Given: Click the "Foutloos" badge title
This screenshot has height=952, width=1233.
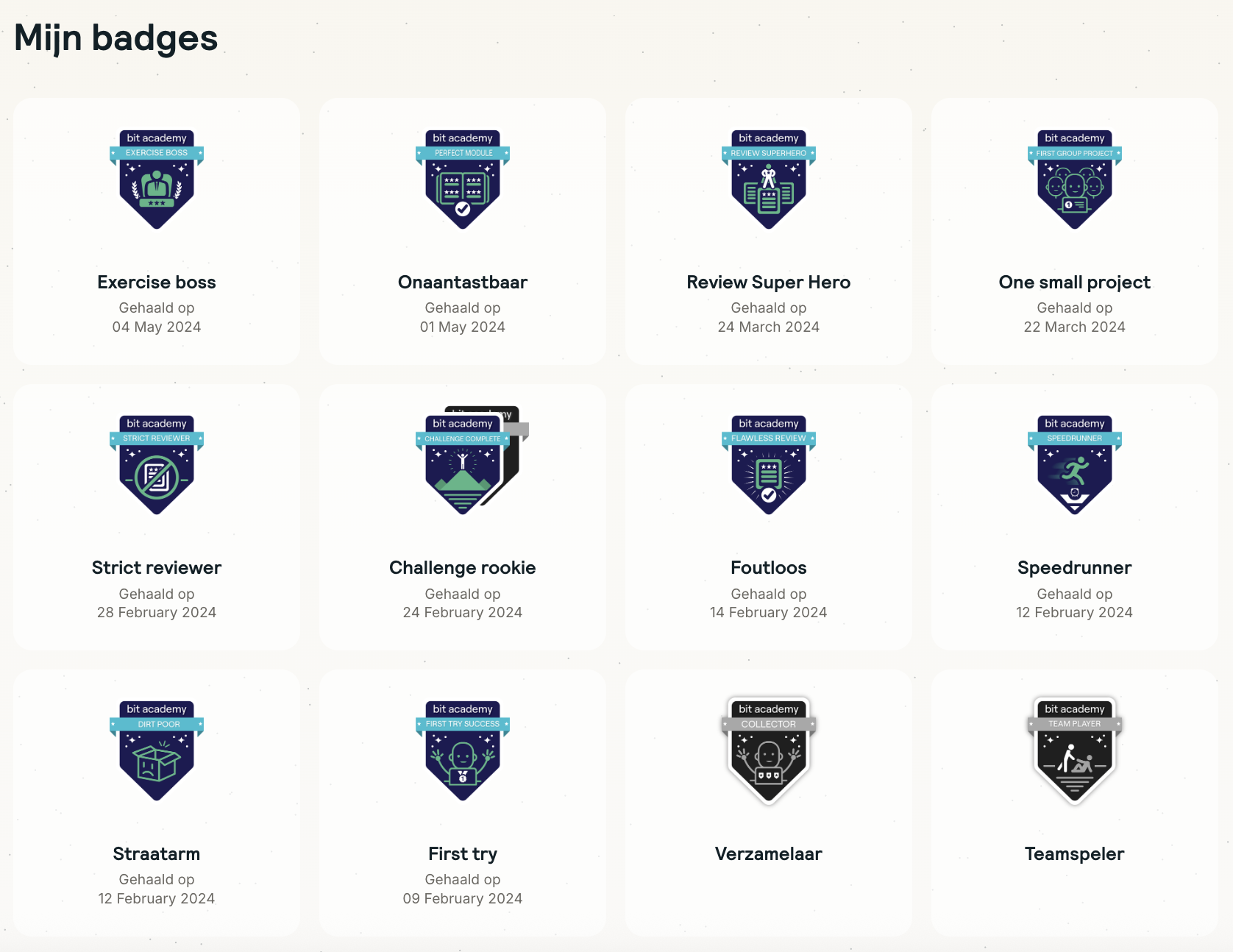Looking at the screenshot, I should (x=769, y=568).
